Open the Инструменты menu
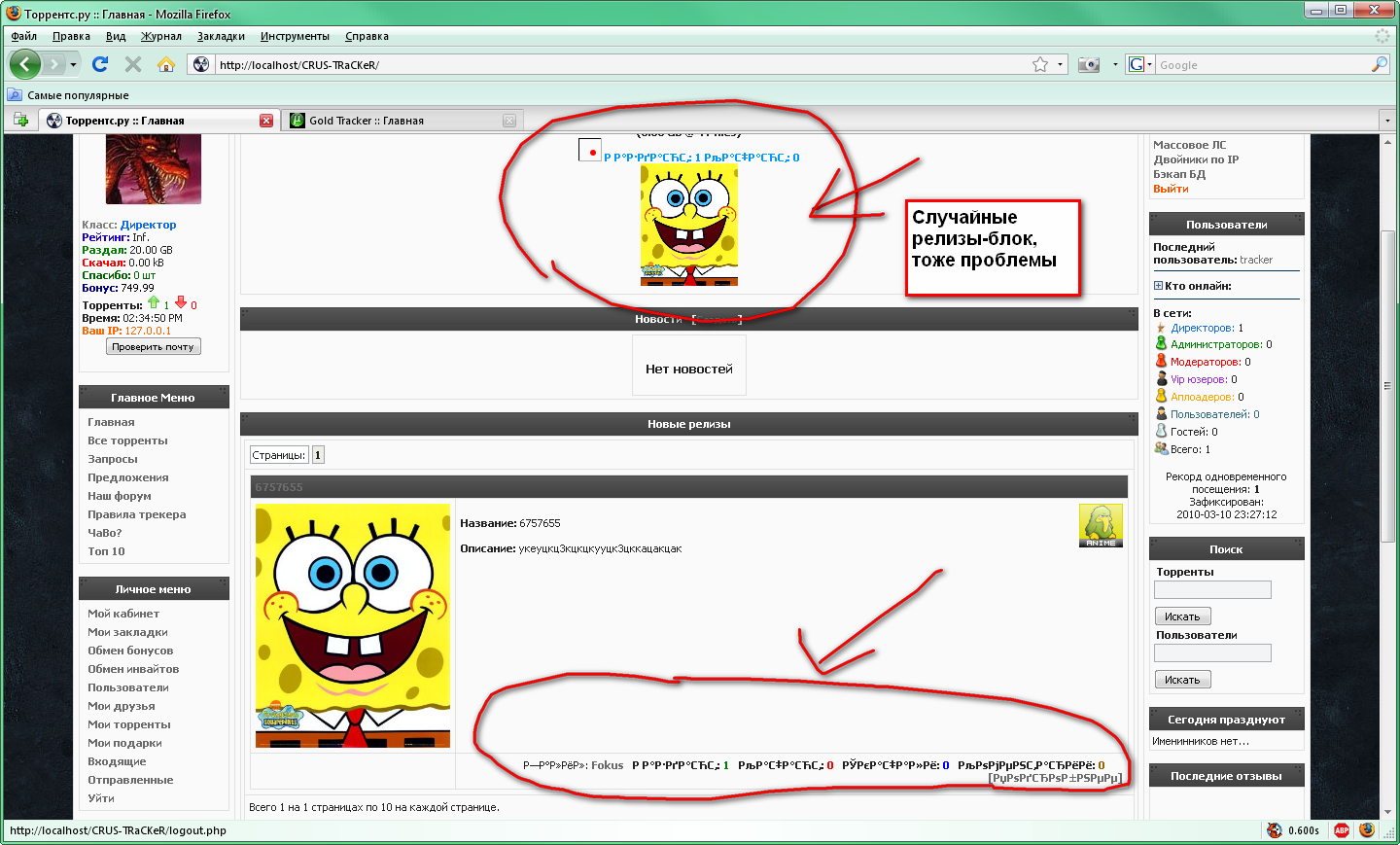The height and width of the screenshot is (845, 1400). 295,36
